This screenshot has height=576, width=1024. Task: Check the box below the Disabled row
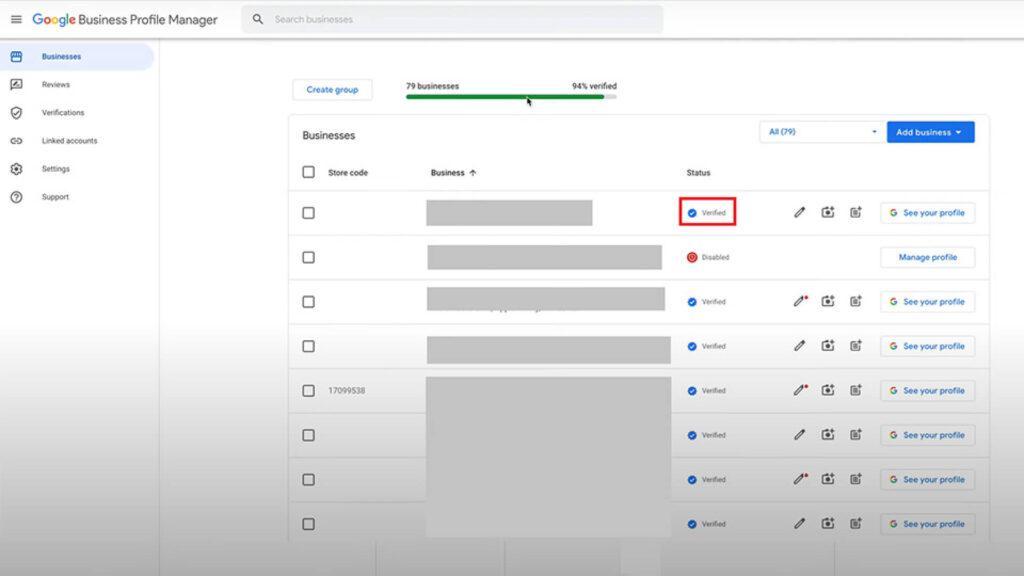pyautogui.click(x=308, y=302)
